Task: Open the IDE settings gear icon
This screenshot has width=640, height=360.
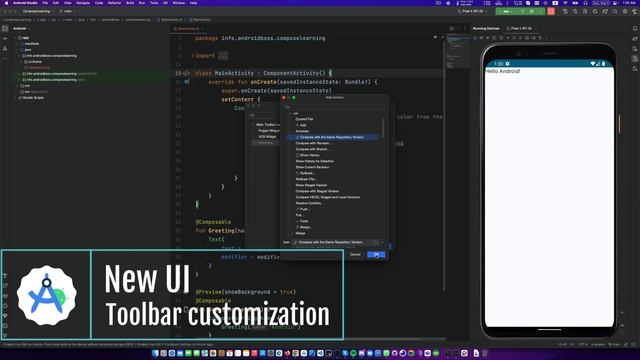Action: 625,11
